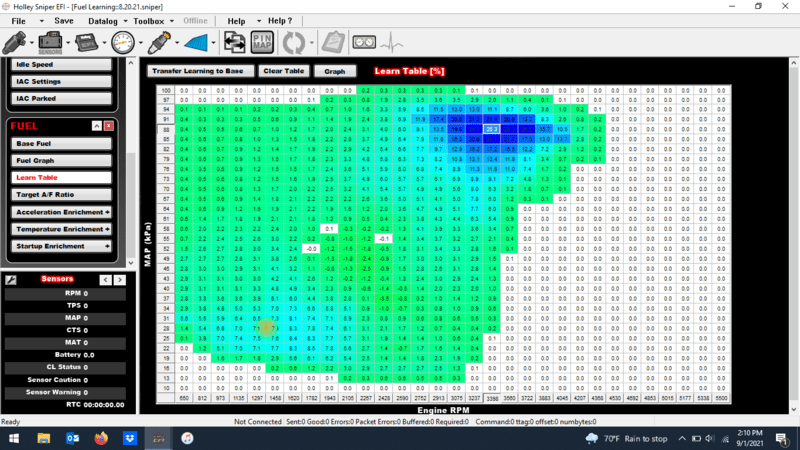Click the Graph button
Viewport: 800px width, 450px height.
pyautogui.click(x=335, y=71)
